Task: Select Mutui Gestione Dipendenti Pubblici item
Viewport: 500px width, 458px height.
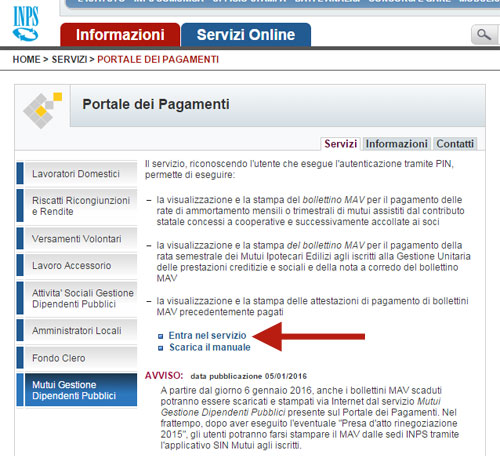Action: (77, 390)
